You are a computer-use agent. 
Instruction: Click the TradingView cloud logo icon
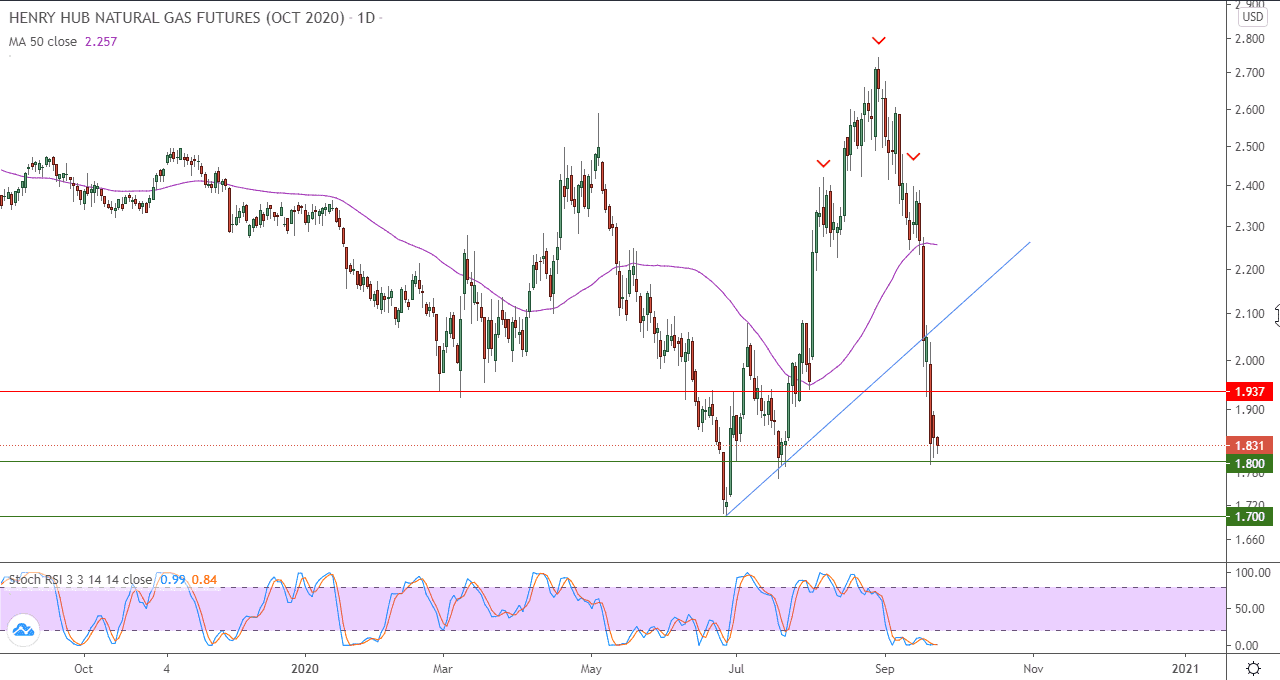tap(23, 630)
